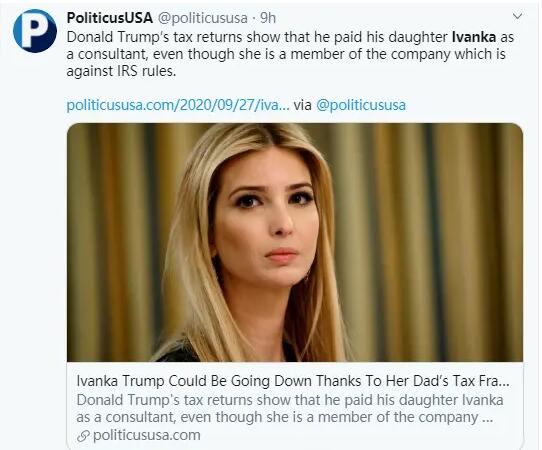Click the ellipsis ending the card description
The image size is (542, 450).
pyautogui.click(x=487, y=419)
